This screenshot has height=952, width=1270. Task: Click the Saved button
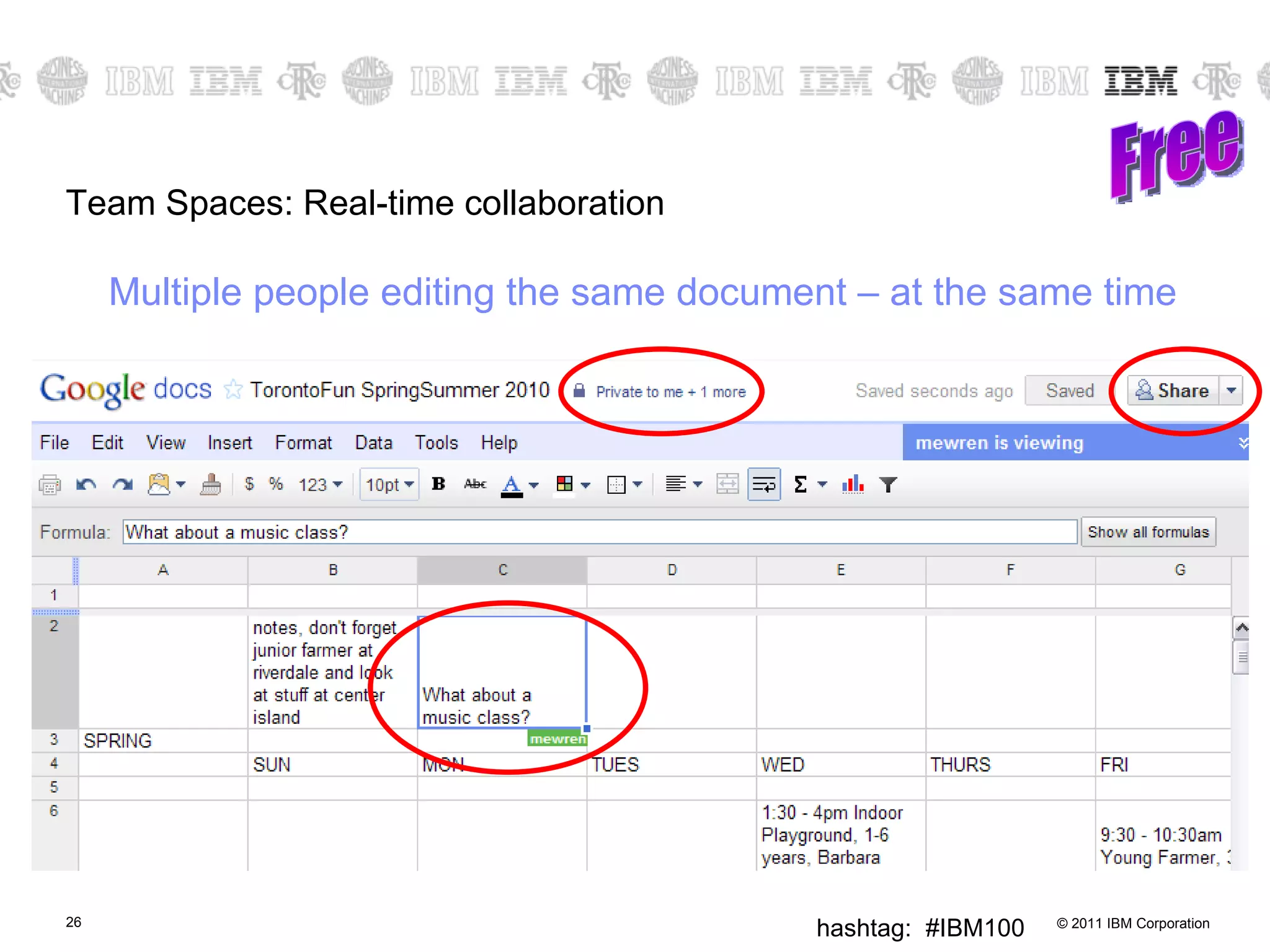click(1070, 390)
